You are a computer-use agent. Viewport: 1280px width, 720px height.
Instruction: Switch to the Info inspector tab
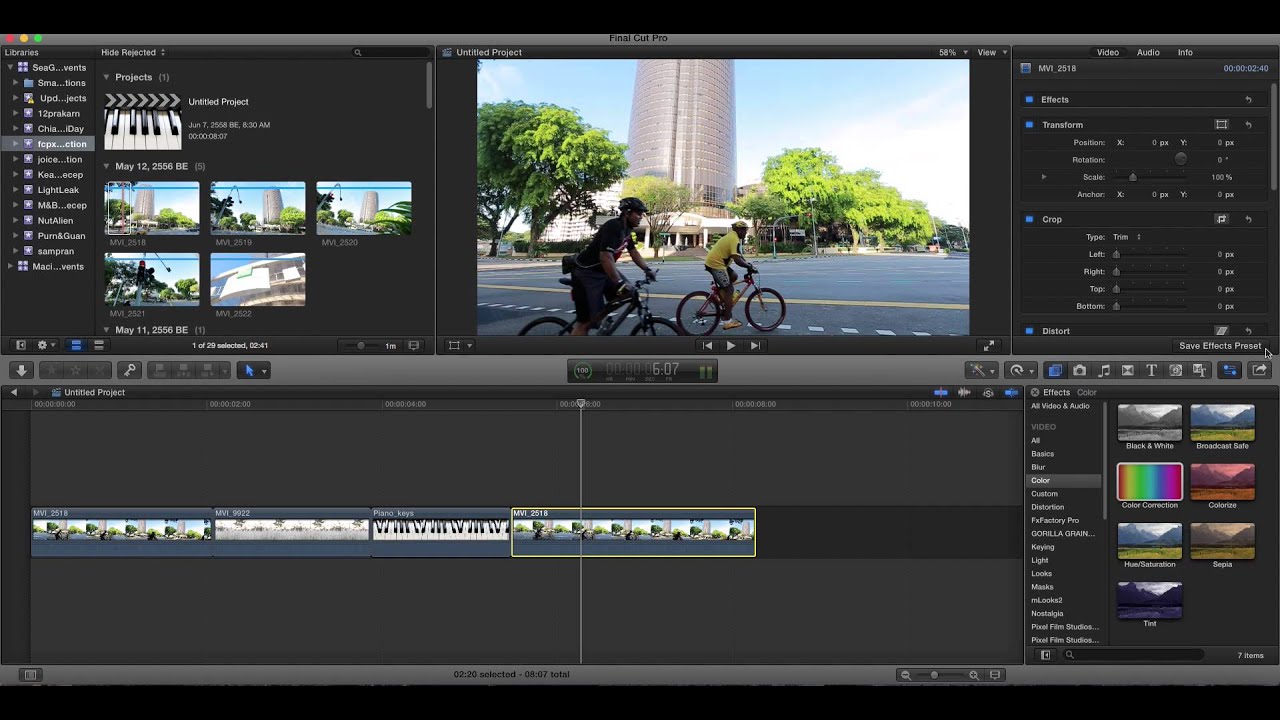pyautogui.click(x=1185, y=52)
